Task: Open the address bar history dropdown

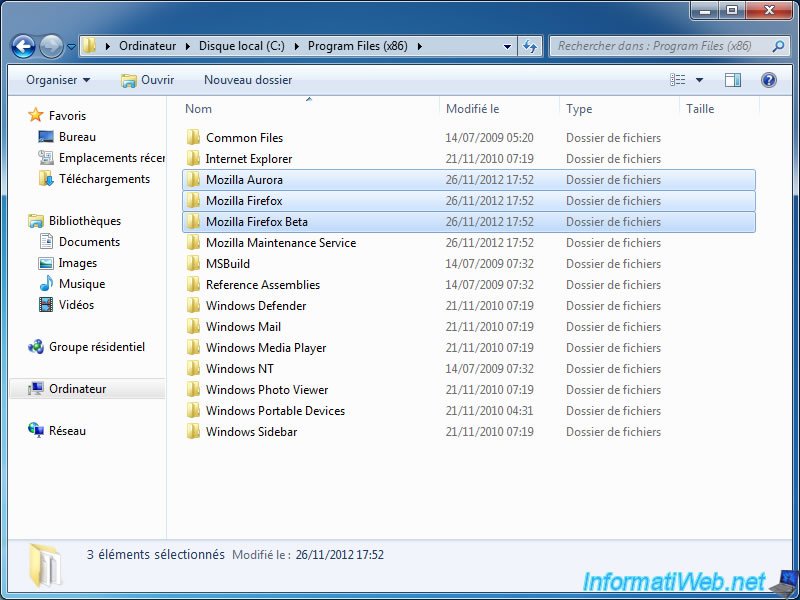Action: tap(507, 46)
